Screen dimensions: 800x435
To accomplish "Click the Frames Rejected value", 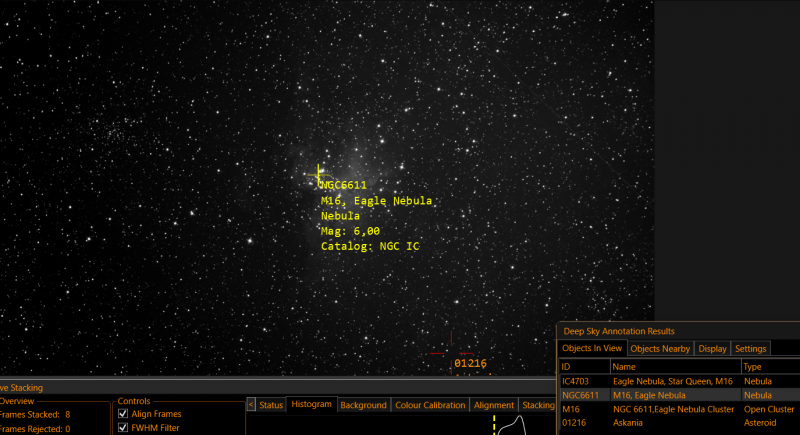I will pyautogui.click(x=67, y=429).
